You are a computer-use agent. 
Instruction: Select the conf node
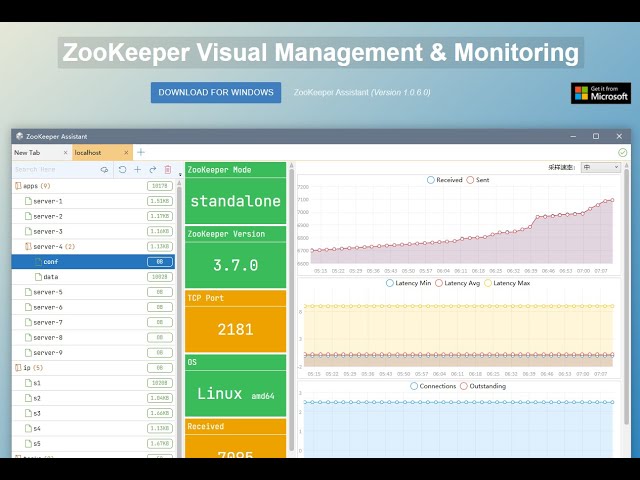point(93,262)
